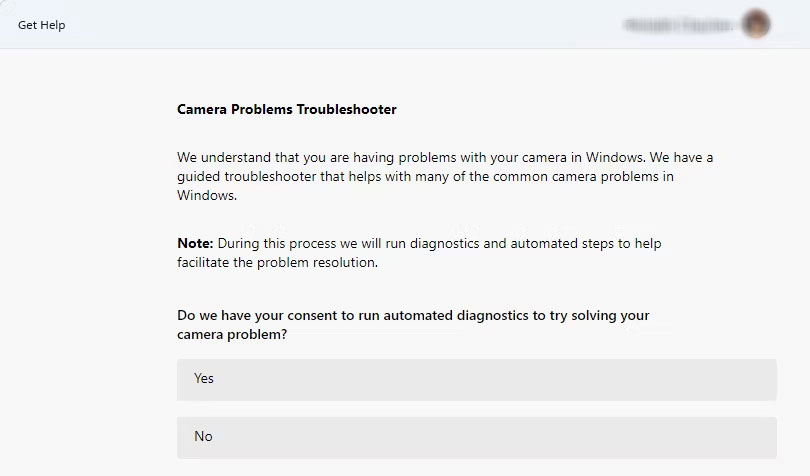
Task: Click the Get Help app title
Action: [42, 25]
